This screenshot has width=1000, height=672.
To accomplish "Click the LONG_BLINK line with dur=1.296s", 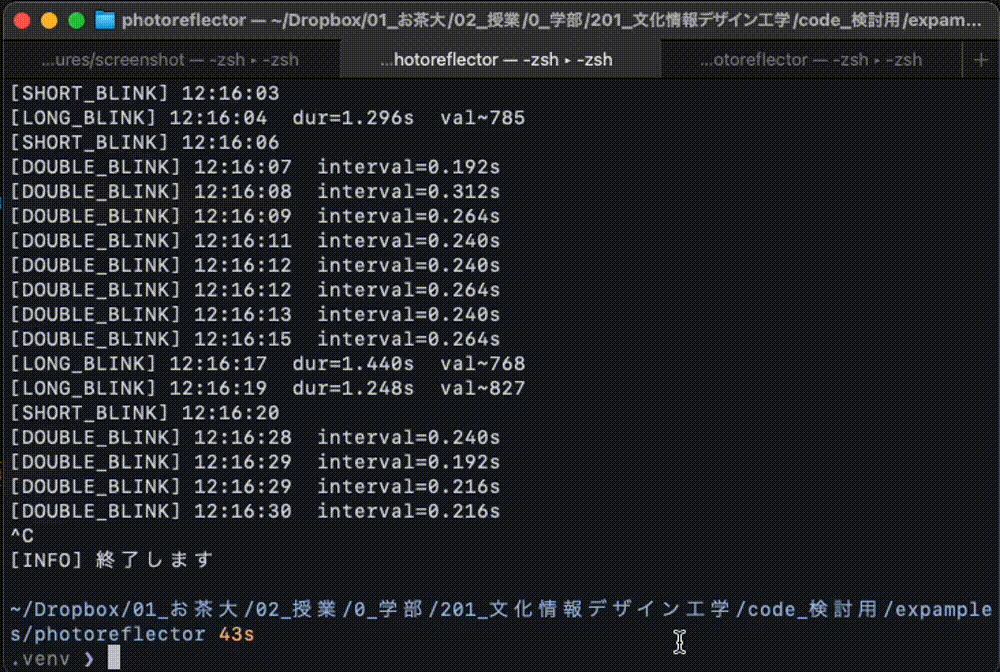I will 267,118.
